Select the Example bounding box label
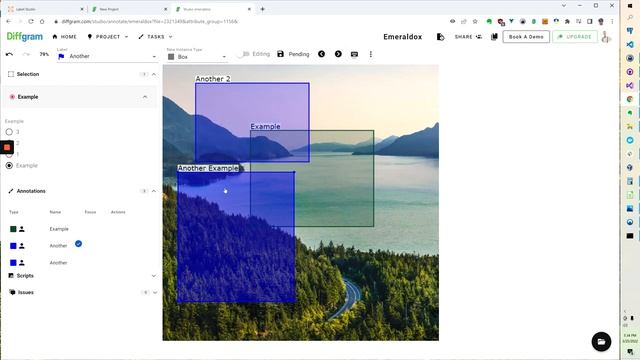 pyautogui.click(x=265, y=127)
